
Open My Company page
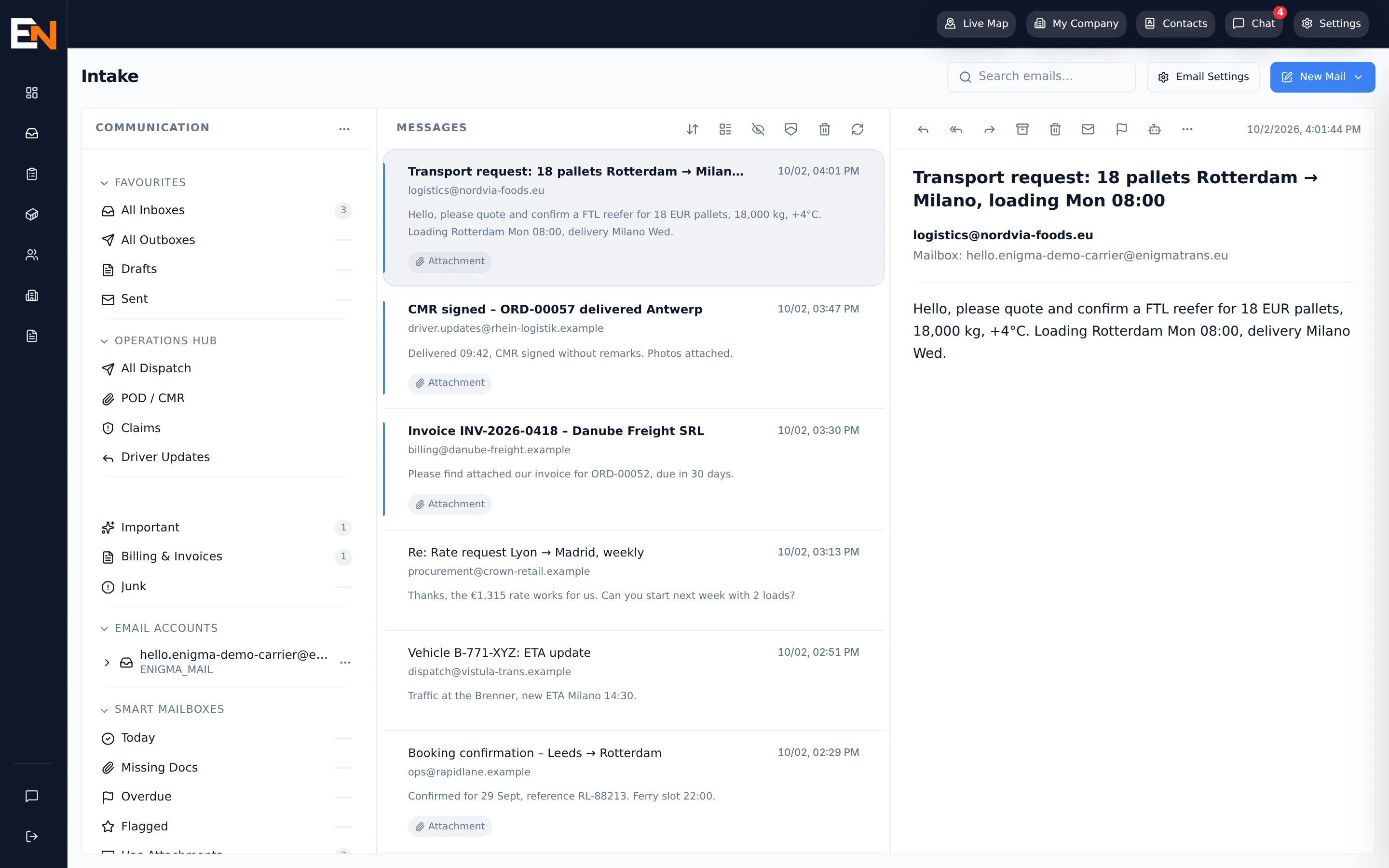[x=1076, y=24]
